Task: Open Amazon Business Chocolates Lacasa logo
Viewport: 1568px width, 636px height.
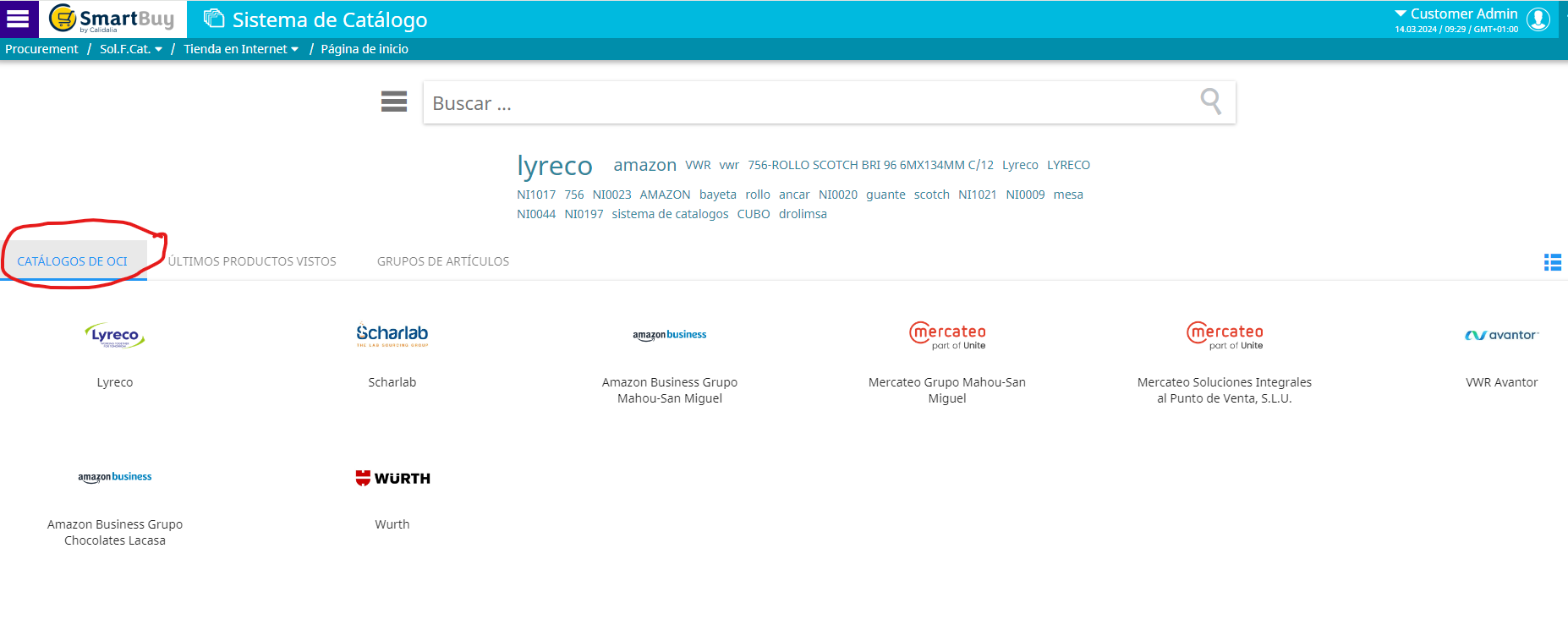Action: 115,477
